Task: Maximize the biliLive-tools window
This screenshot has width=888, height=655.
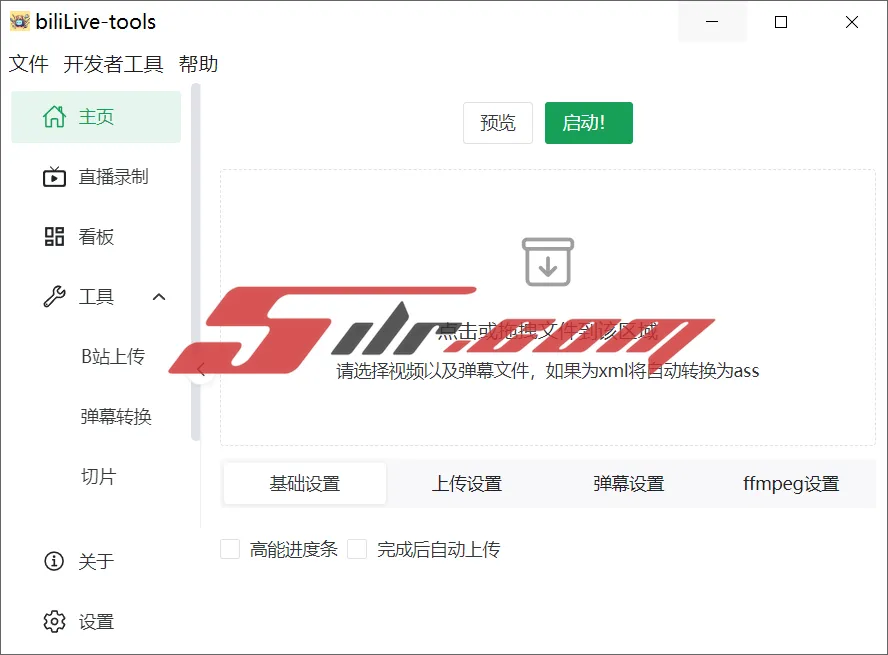Action: point(781,22)
